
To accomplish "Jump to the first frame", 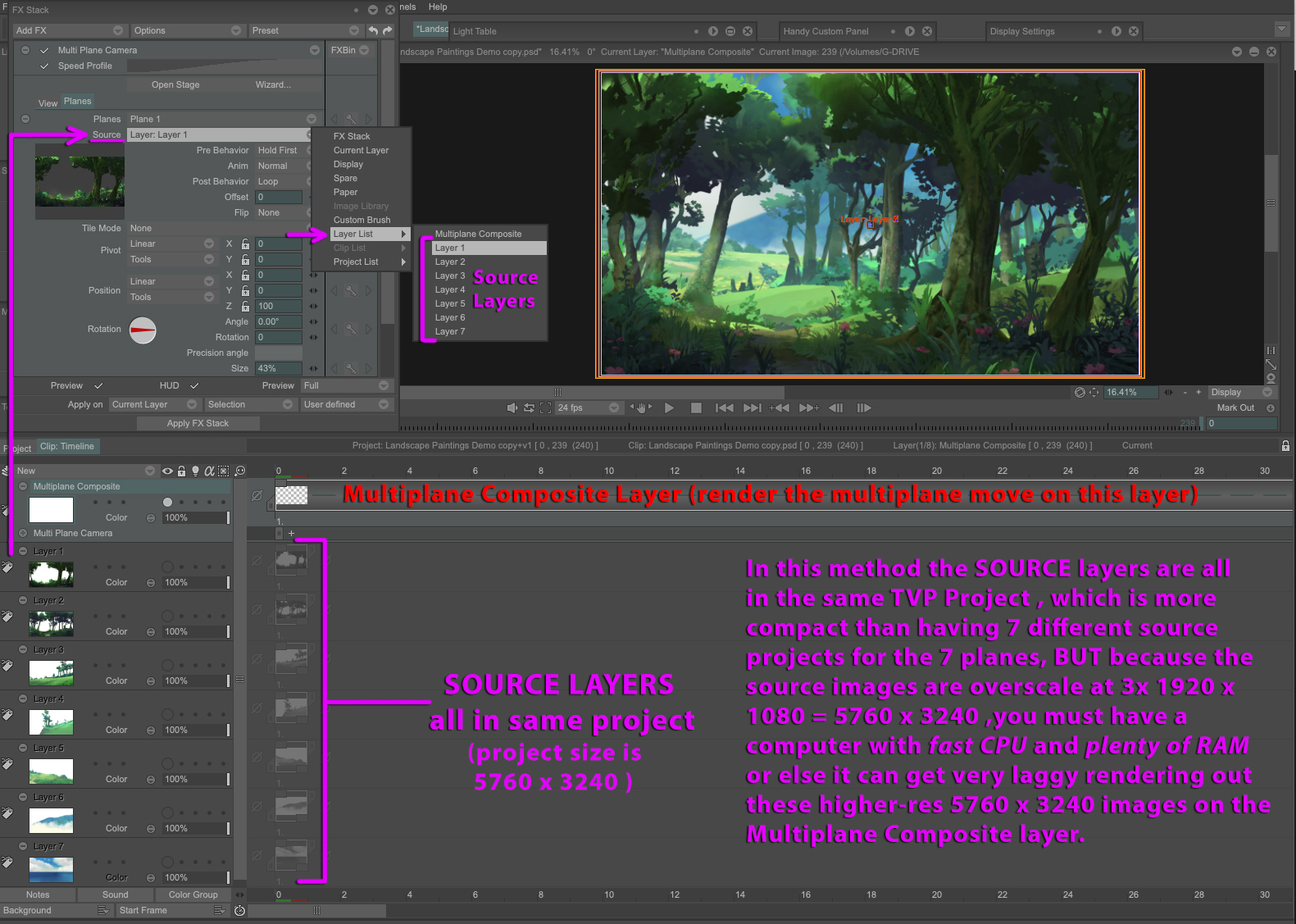I will coord(725,407).
